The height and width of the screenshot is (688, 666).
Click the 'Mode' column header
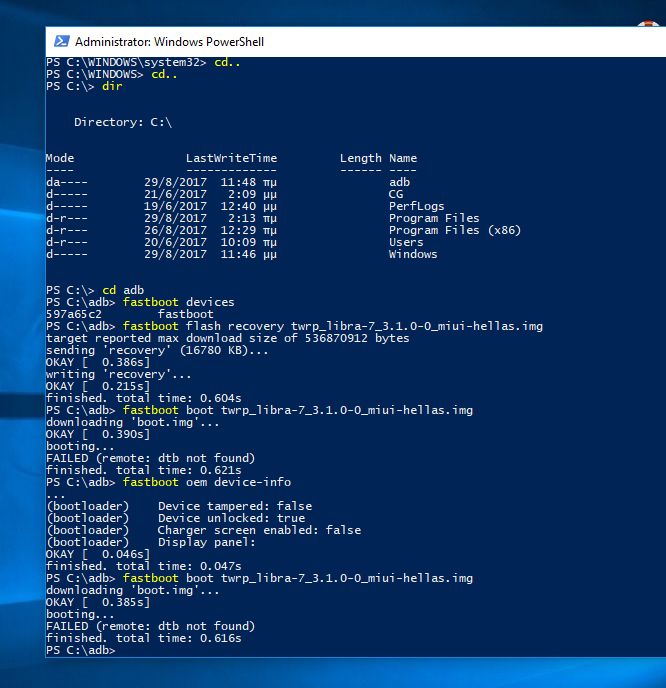coord(60,158)
